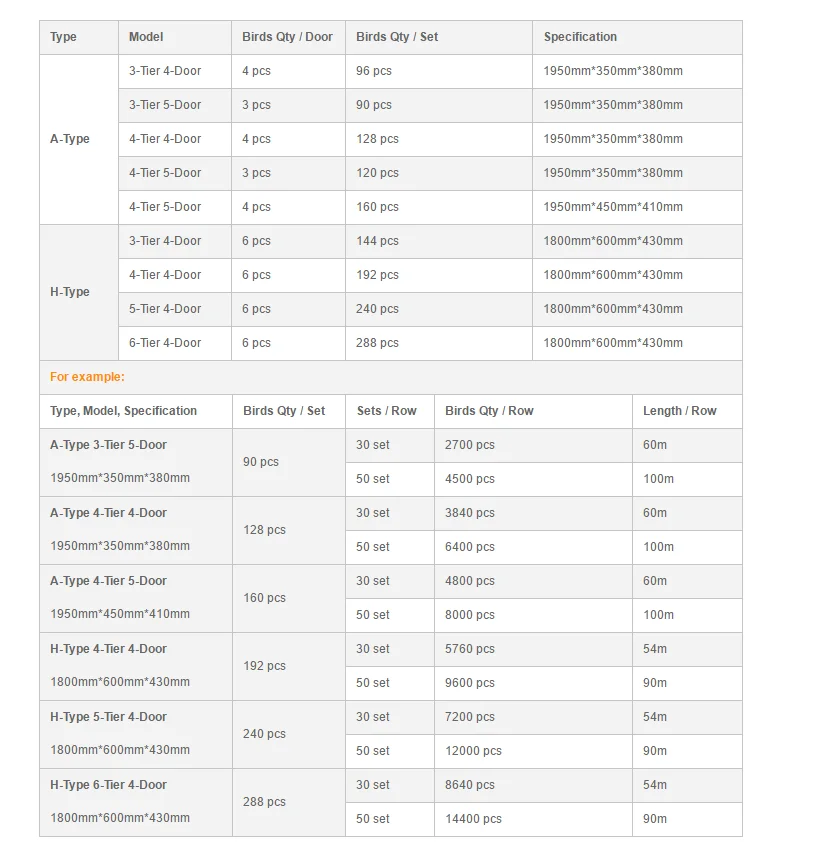Click the "Type, Model, Specification" header

pyautogui.click(x=123, y=411)
